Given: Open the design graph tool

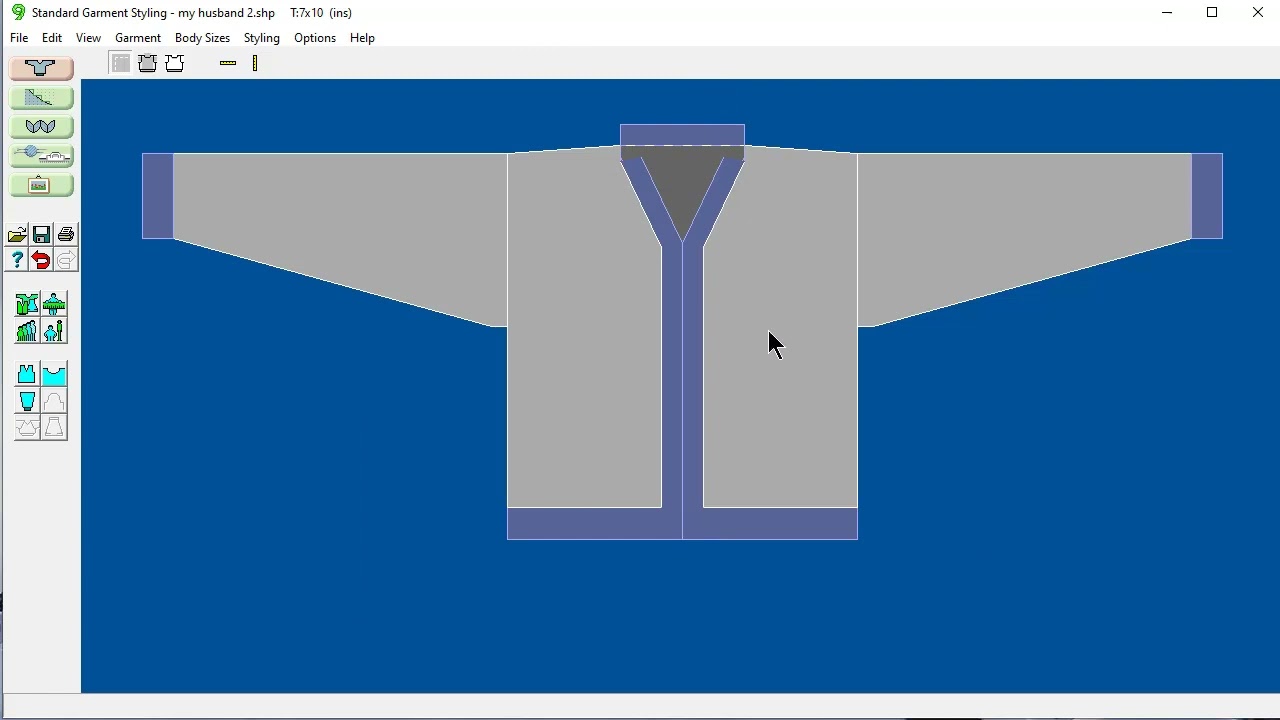Looking at the screenshot, I should click(x=41, y=97).
